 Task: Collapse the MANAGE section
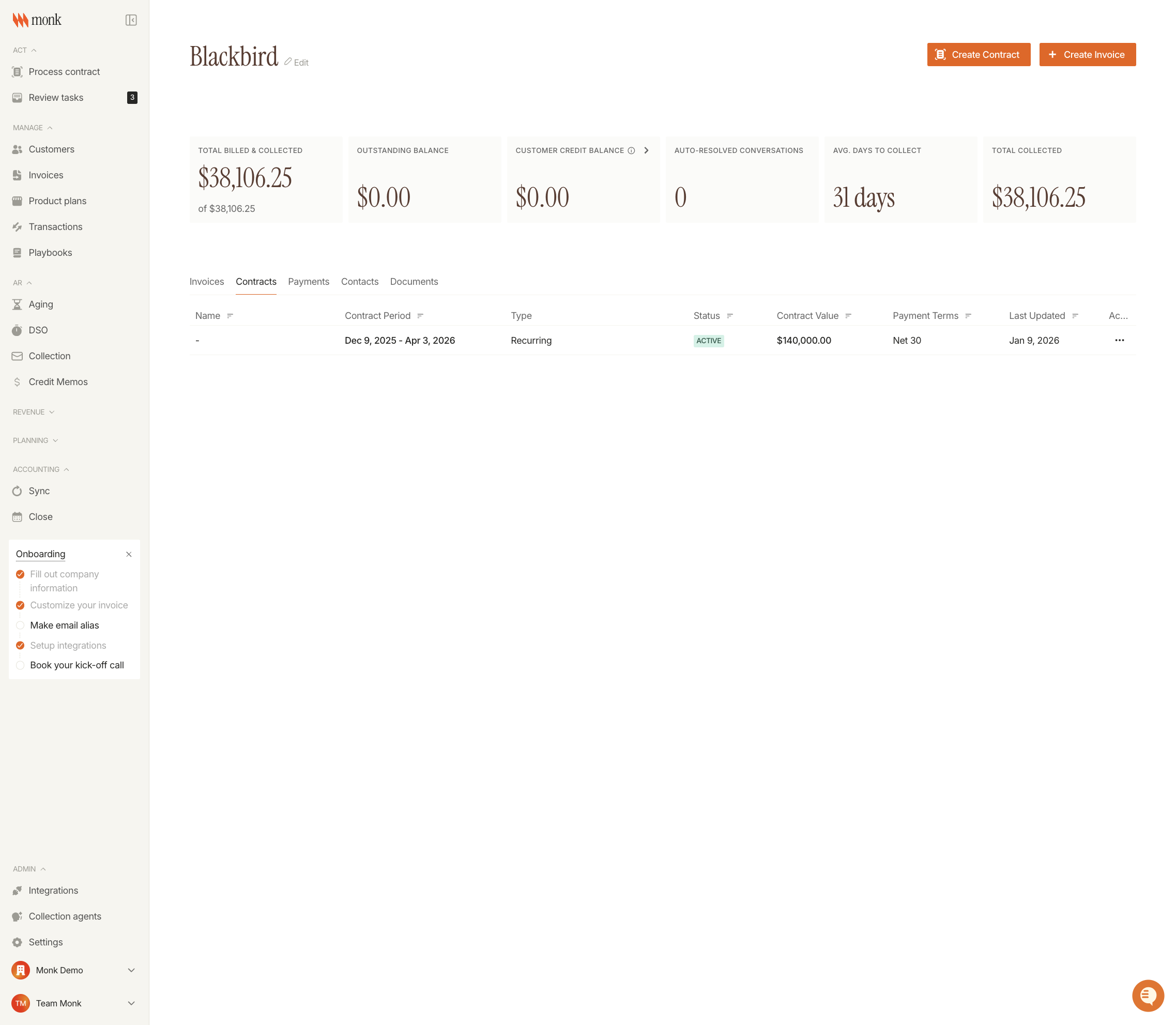pos(50,128)
